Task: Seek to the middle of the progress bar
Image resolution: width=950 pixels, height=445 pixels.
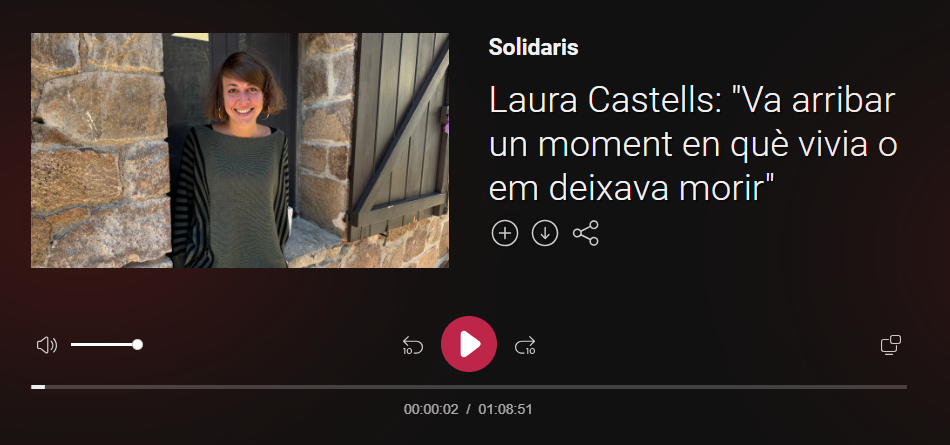Action: 469,387
